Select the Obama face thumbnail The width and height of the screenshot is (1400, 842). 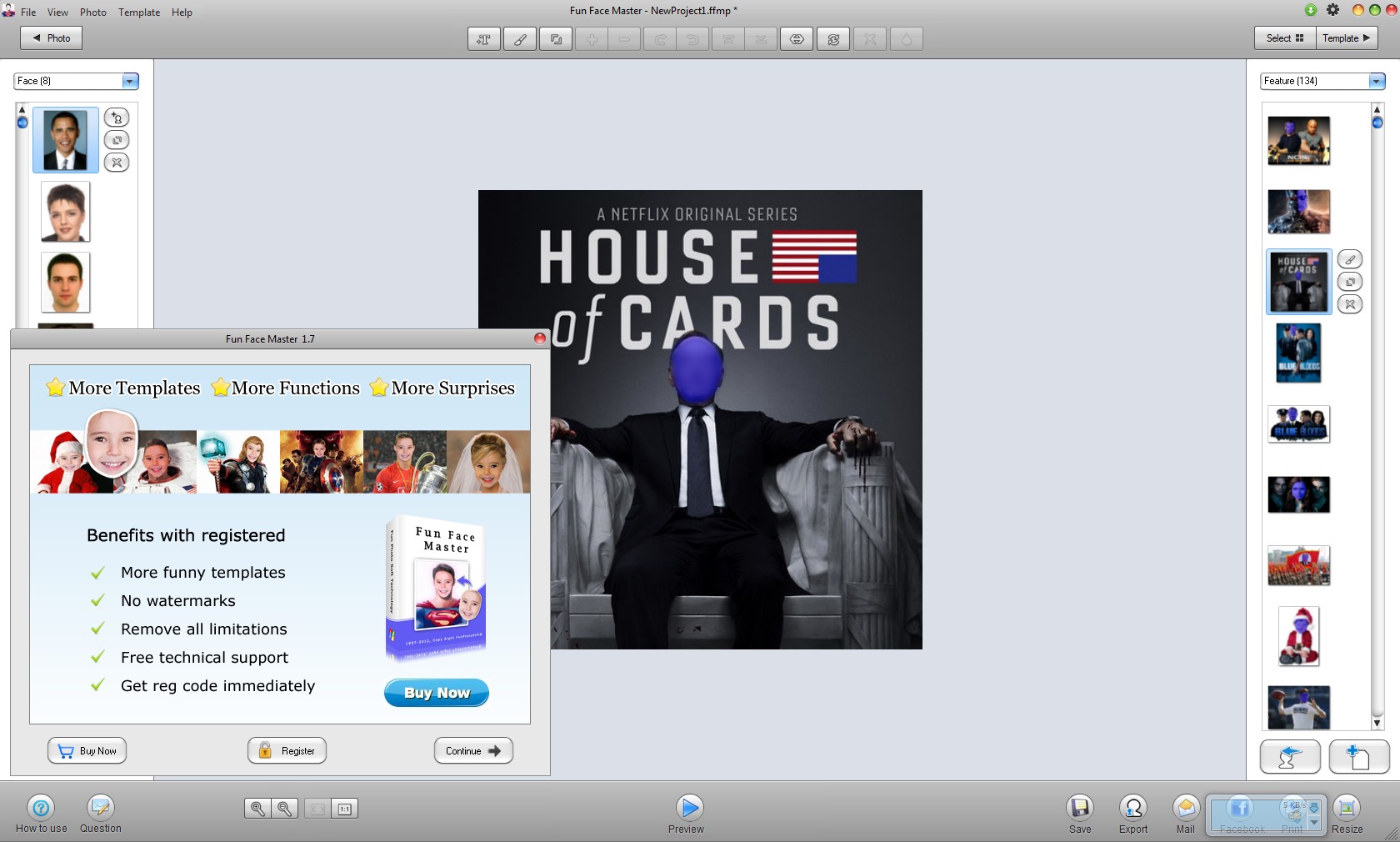(x=66, y=140)
